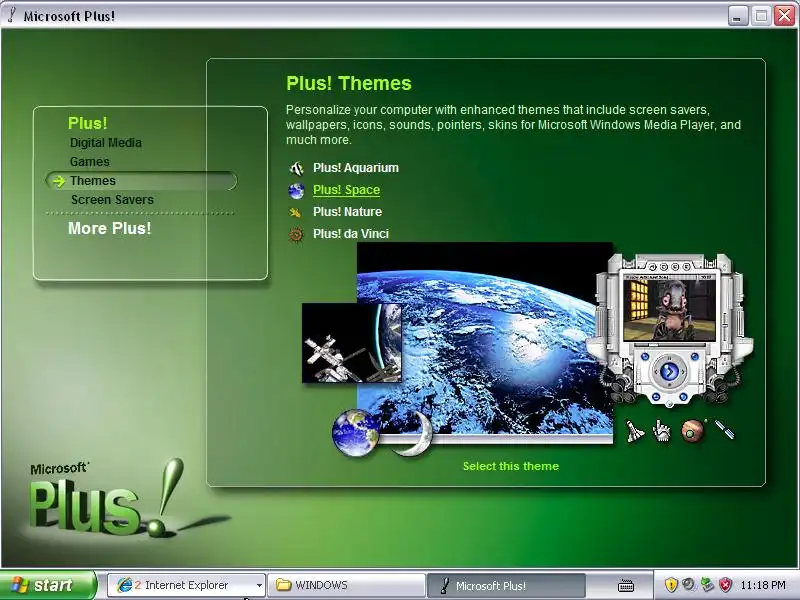Viewport: 800px width, 600px height.
Task: Open the Screen Savers section
Action: tap(112, 199)
